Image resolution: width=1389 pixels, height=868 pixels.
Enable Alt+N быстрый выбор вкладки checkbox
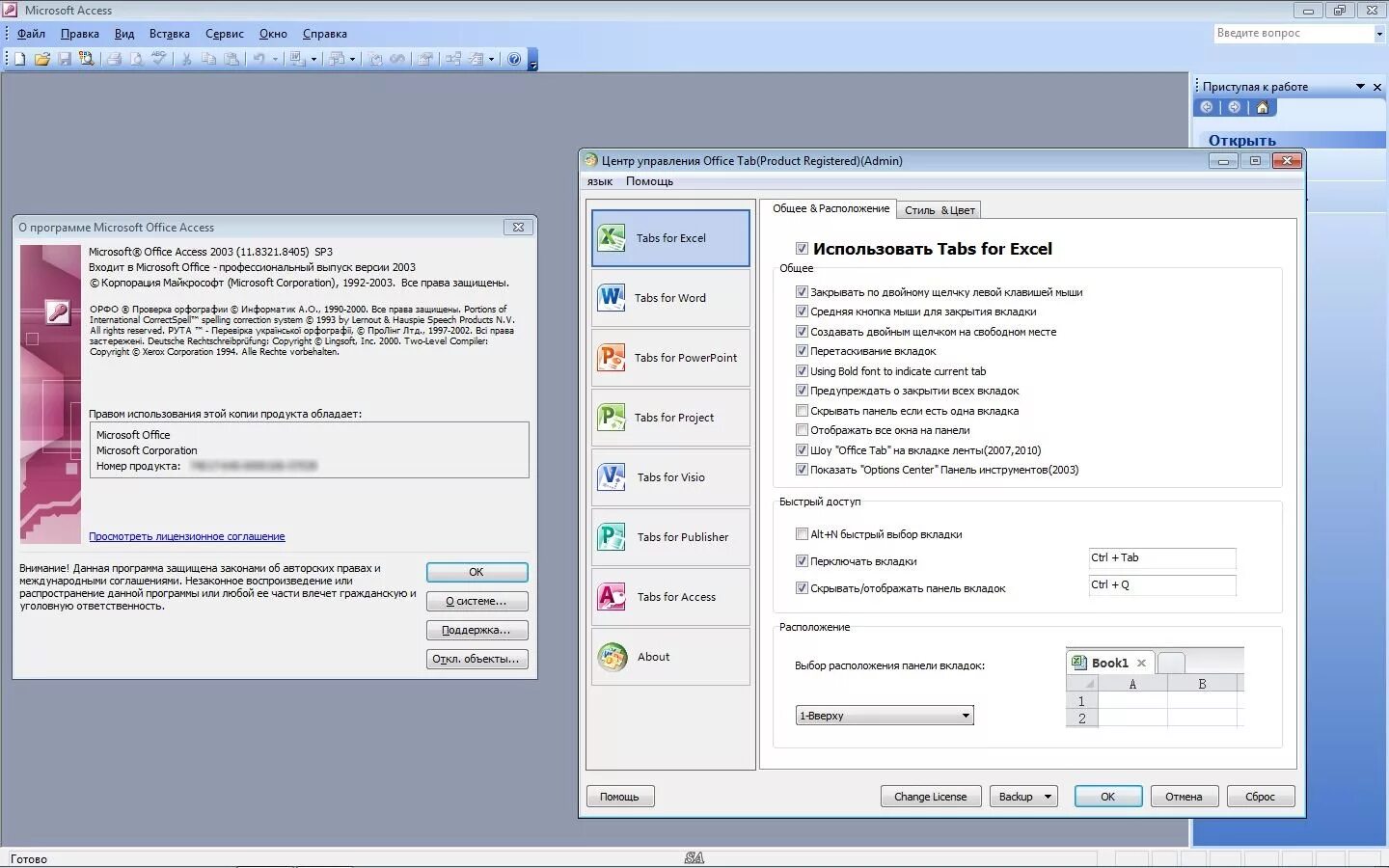802,534
